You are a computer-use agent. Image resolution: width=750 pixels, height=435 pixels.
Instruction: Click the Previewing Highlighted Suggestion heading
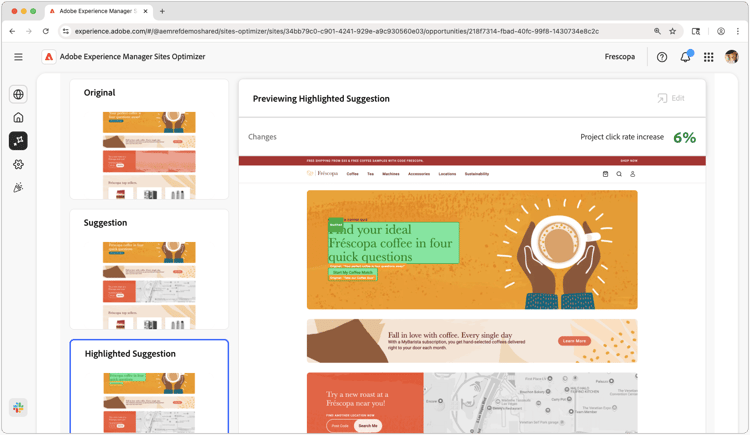321,99
